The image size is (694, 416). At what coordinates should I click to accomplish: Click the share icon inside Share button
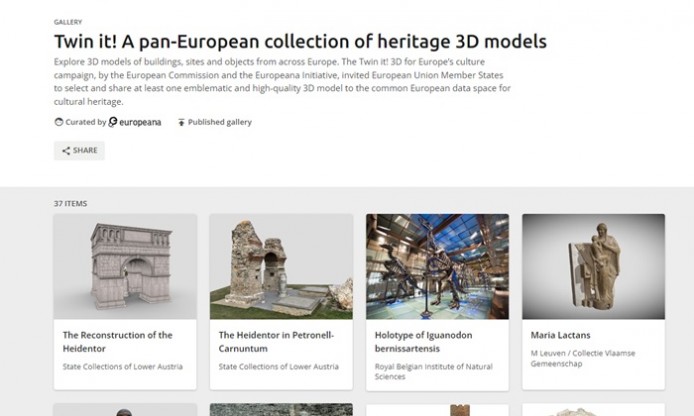click(66, 151)
